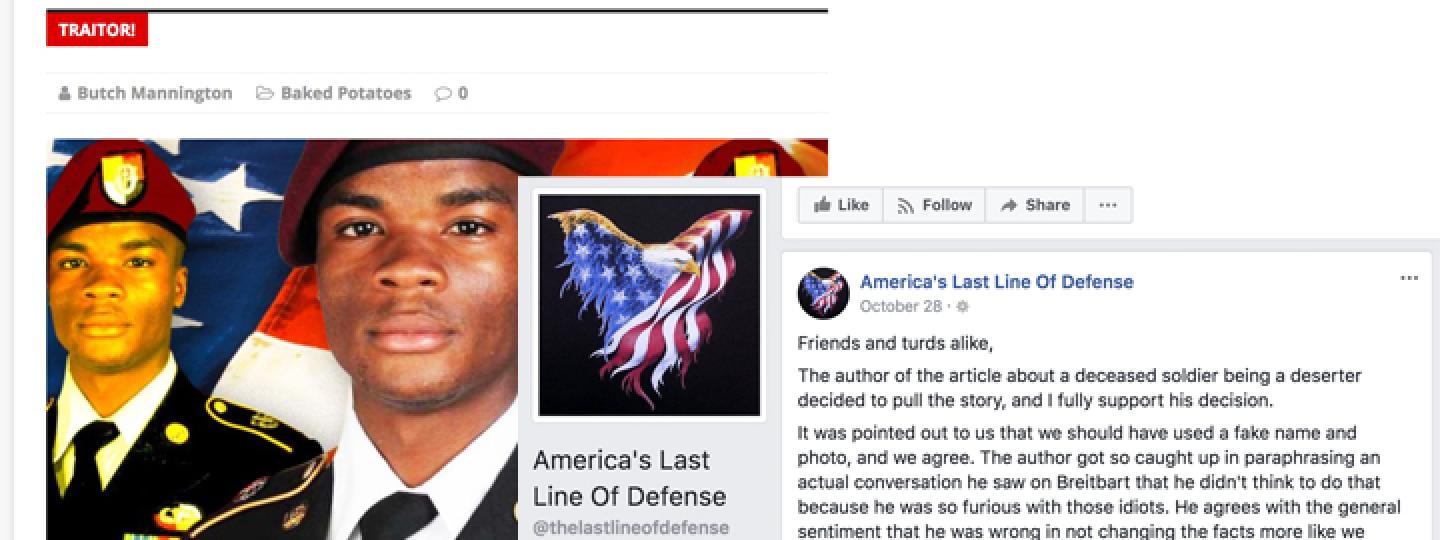Open the October 28 post timestamp

pos(901,307)
